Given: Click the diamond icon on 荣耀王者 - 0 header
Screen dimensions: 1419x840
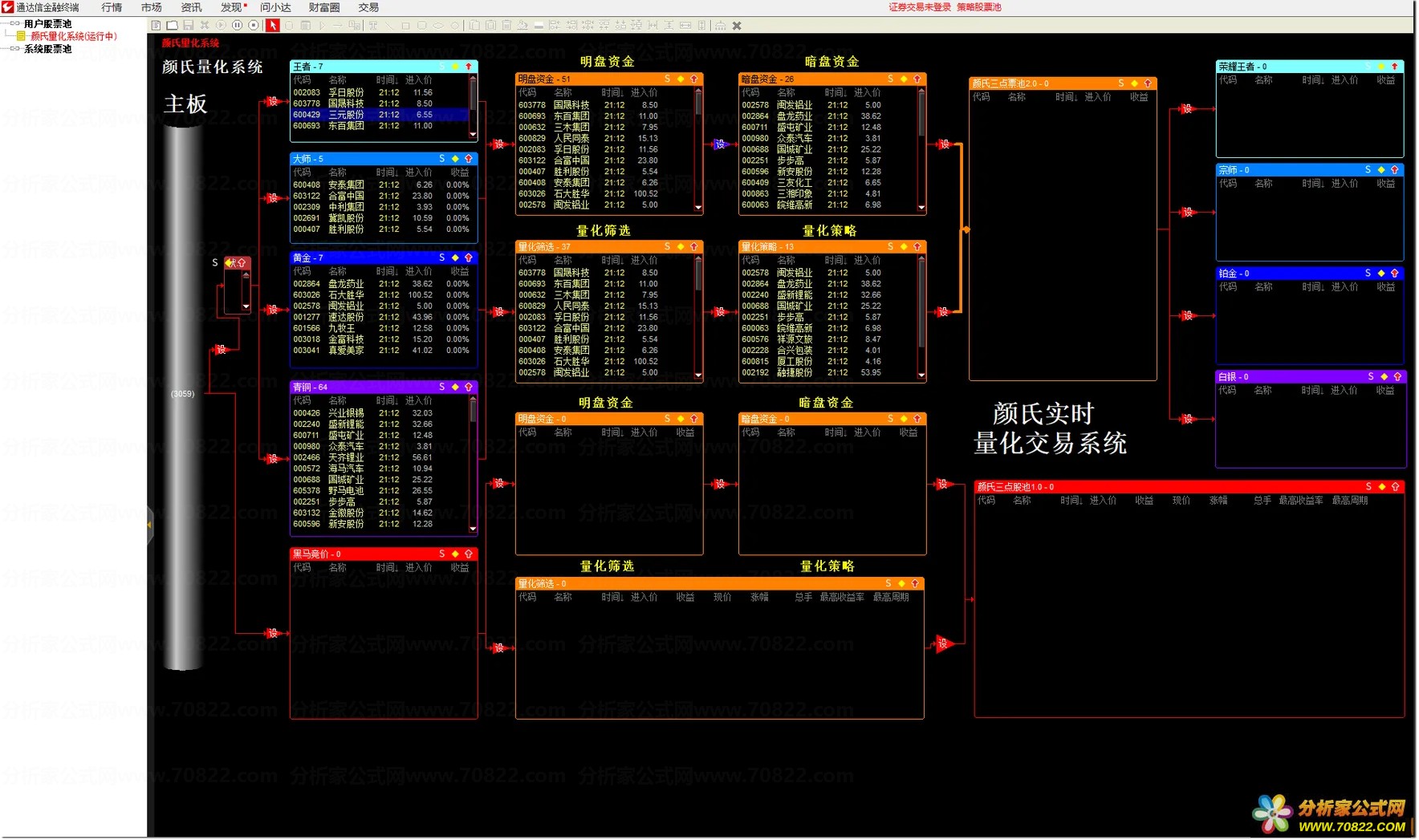Looking at the screenshot, I should pos(1381,67).
